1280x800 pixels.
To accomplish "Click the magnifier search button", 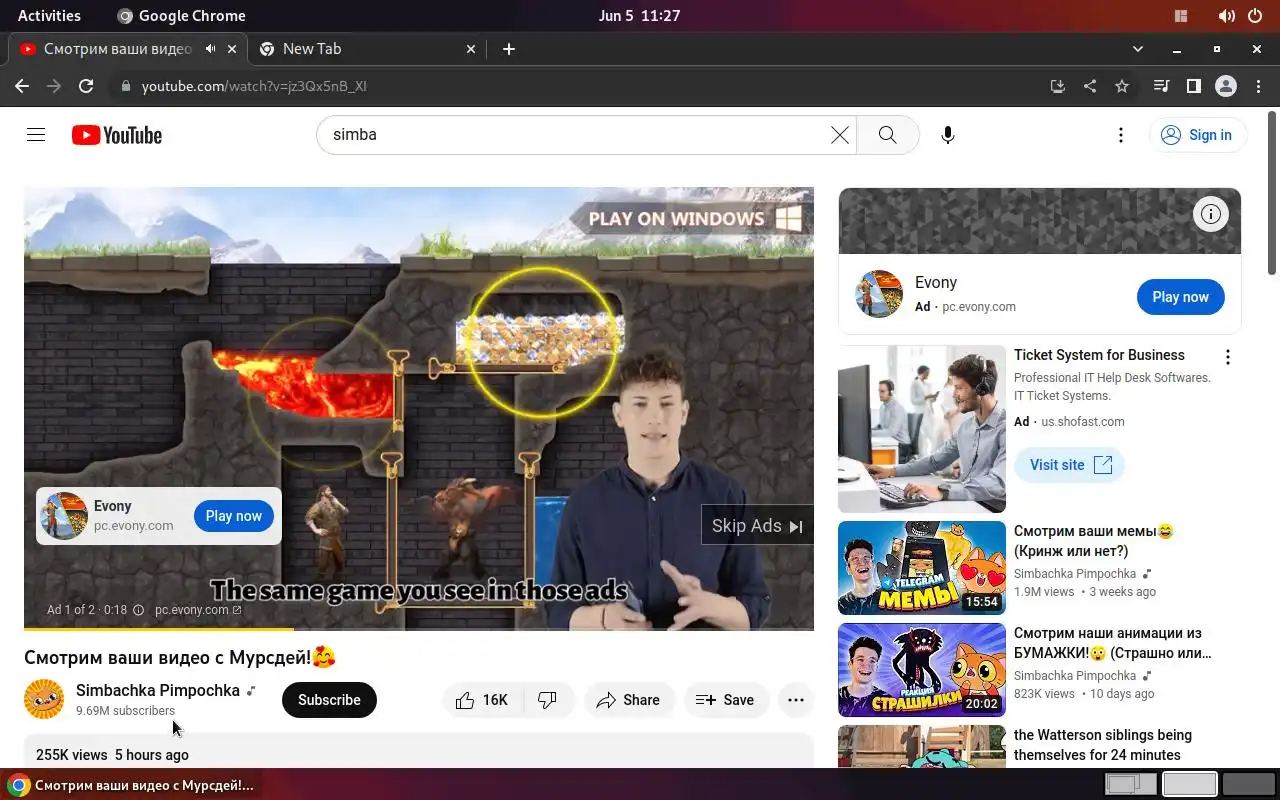I will coord(887,135).
